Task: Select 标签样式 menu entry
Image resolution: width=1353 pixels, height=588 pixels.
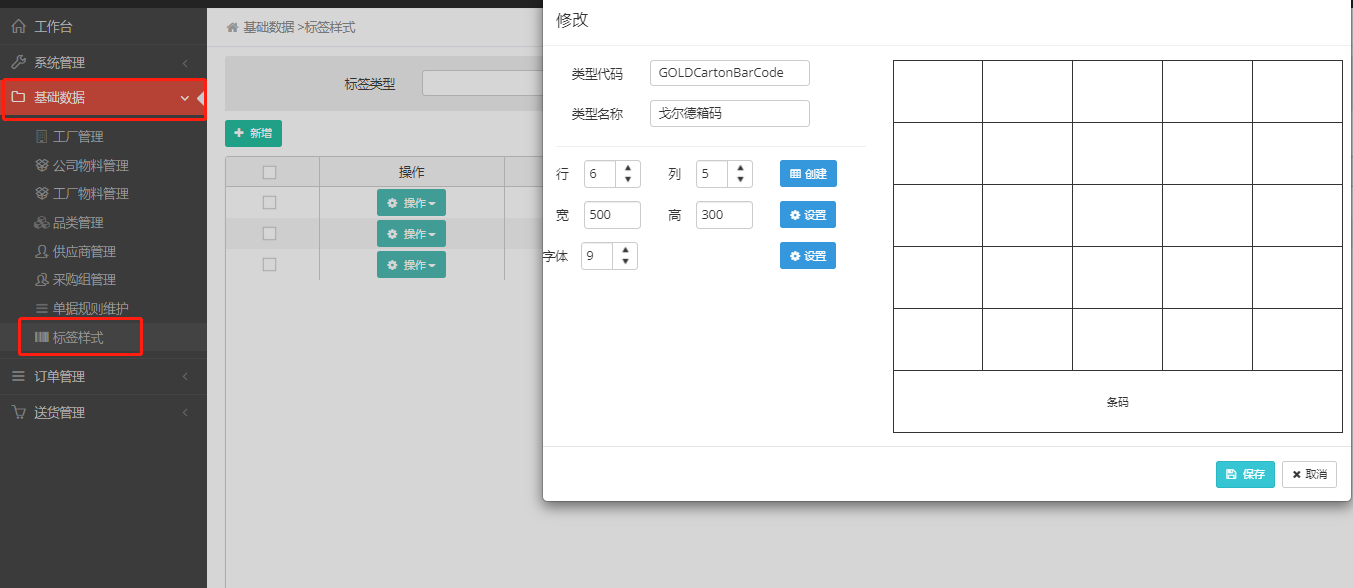Action: [78, 338]
